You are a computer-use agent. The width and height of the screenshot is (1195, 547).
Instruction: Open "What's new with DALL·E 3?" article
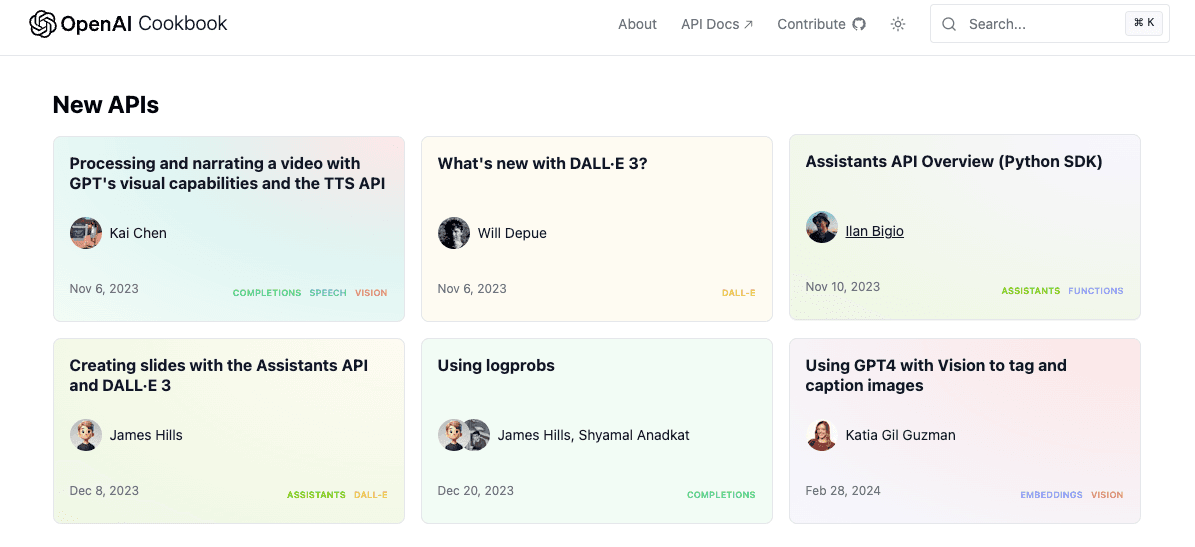542,164
